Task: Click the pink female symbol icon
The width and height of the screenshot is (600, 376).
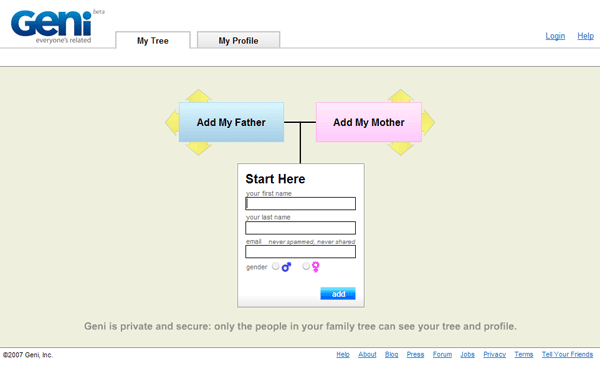Action: pos(315,267)
